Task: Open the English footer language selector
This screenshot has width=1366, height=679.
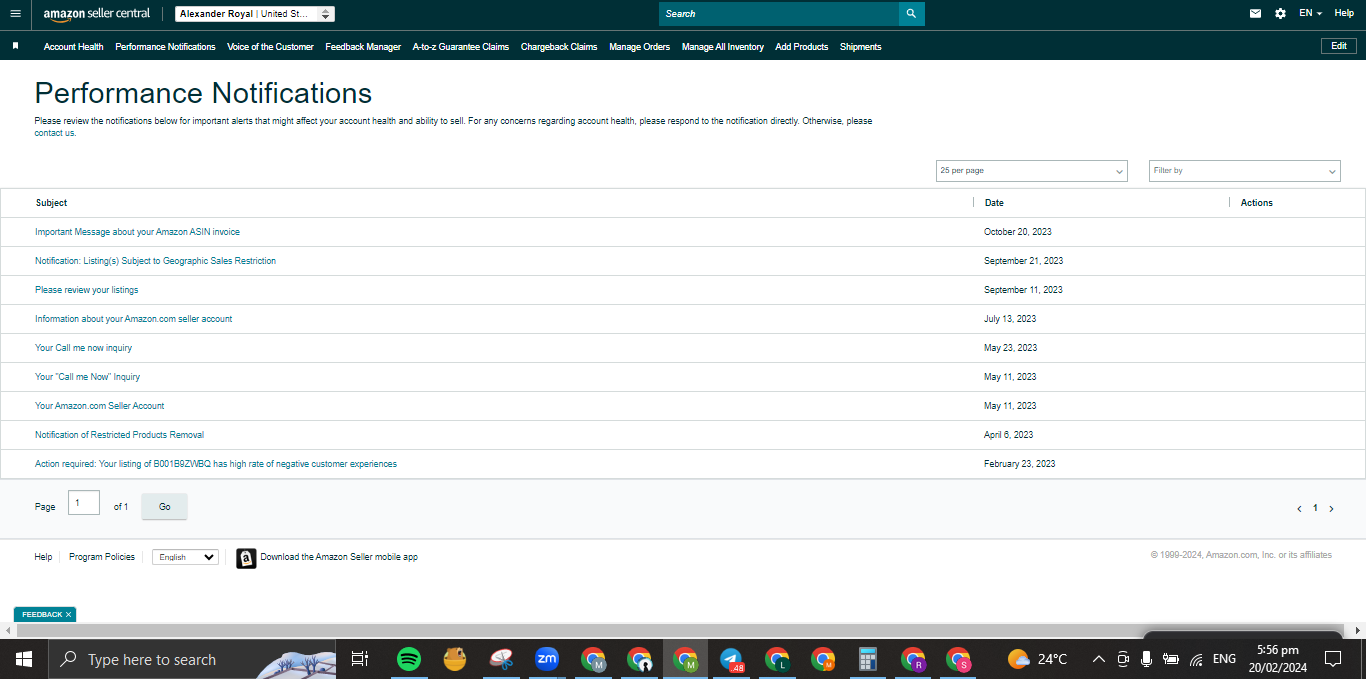Action: [185, 557]
